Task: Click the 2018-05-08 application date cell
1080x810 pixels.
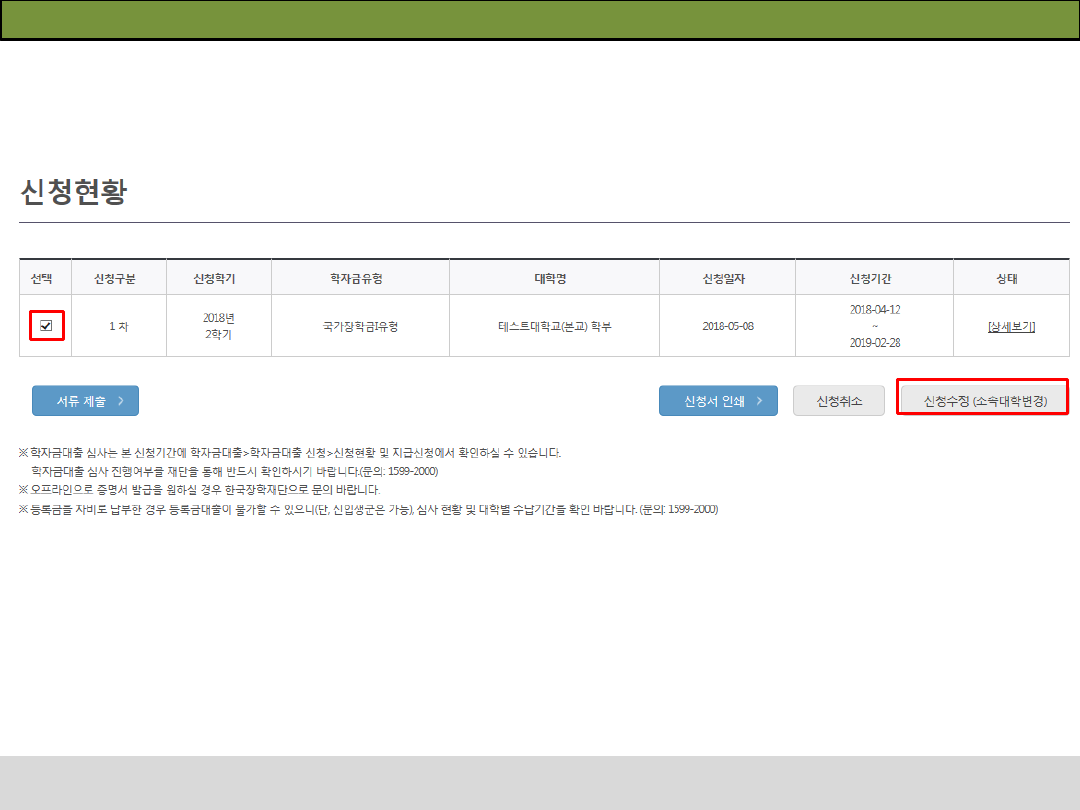Action: 728,326
